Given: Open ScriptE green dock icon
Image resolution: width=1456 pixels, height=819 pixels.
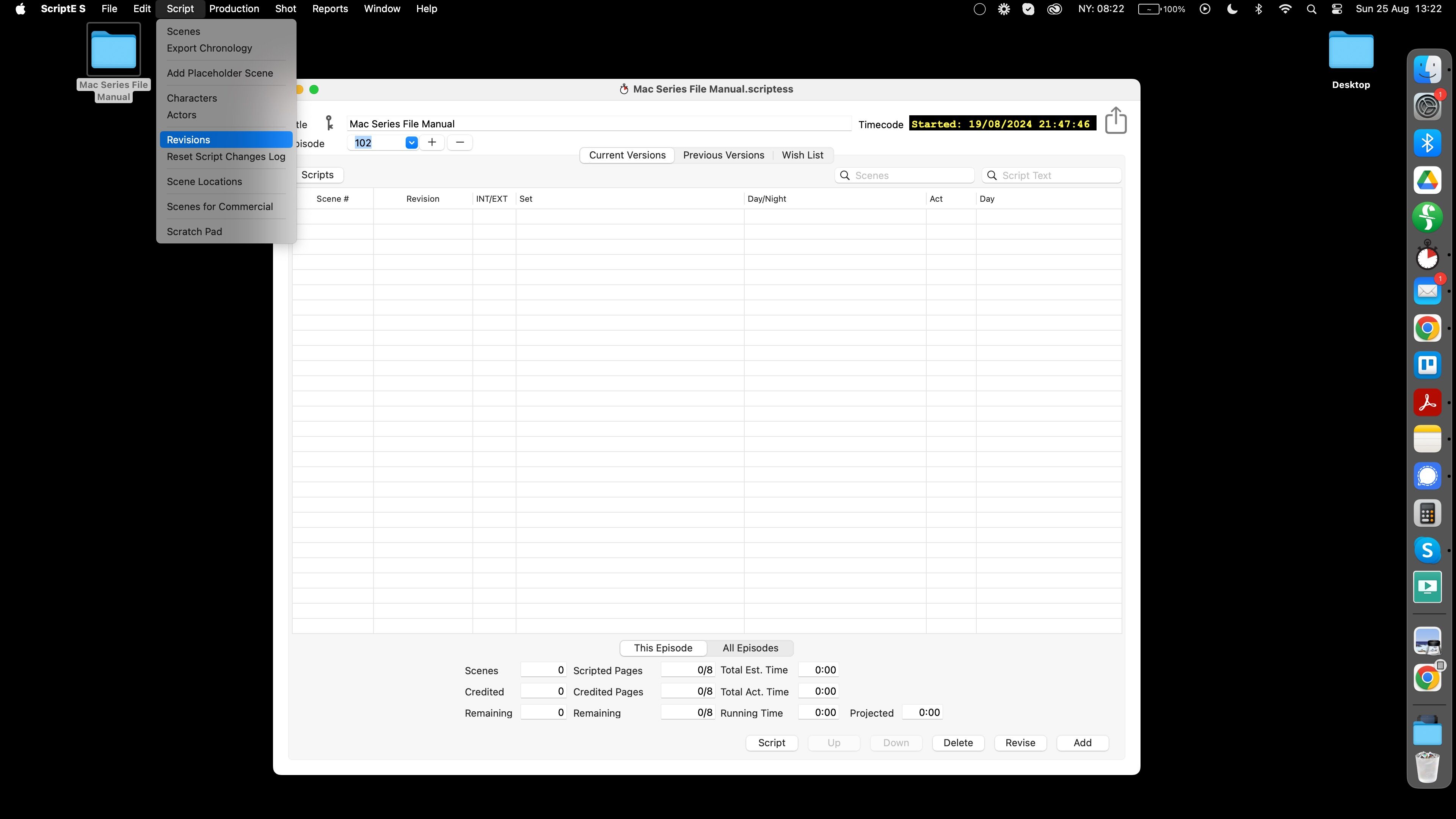Looking at the screenshot, I should tap(1427, 217).
